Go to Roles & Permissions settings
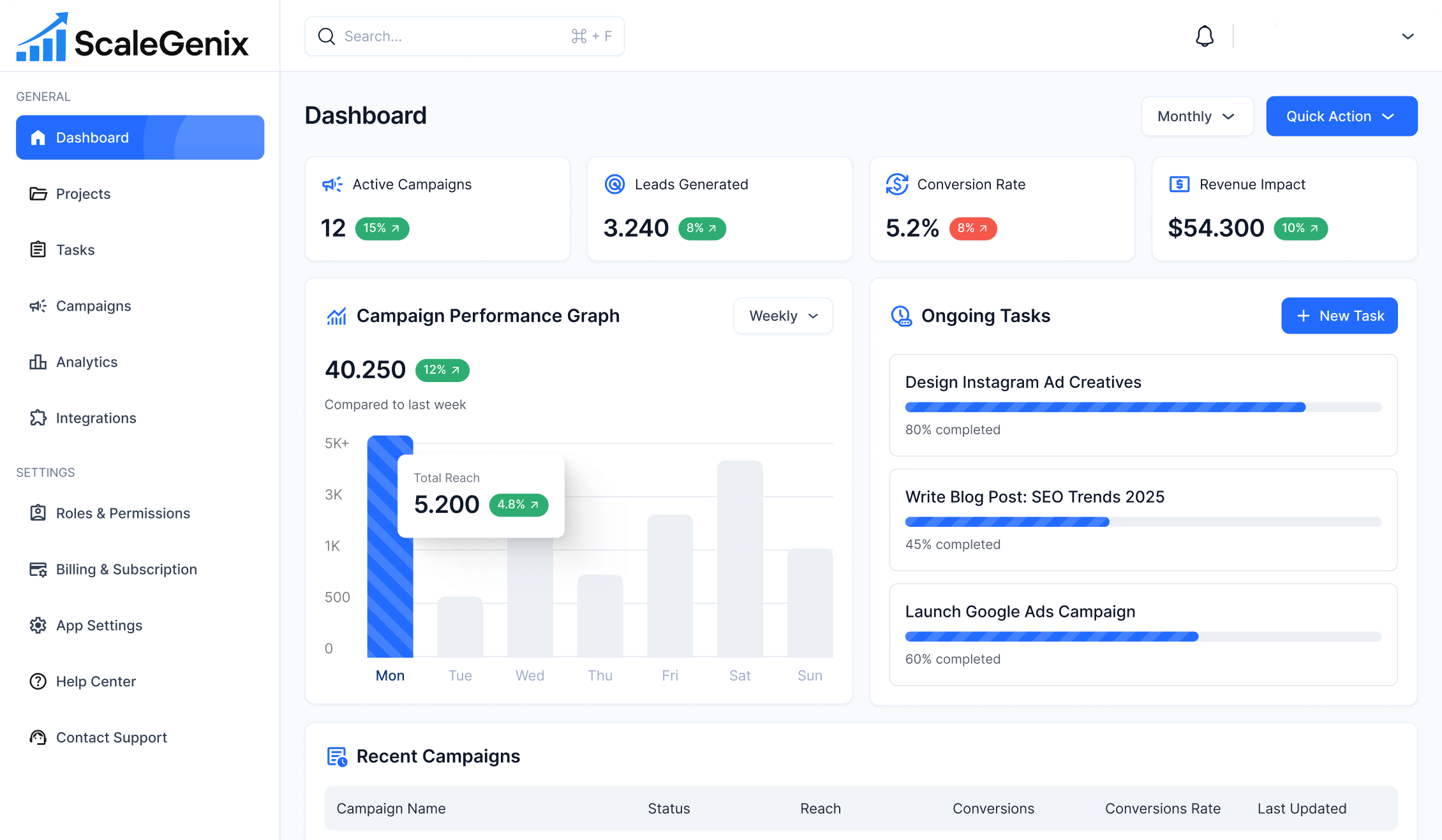Image resolution: width=1442 pixels, height=840 pixels. pos(123,513)
